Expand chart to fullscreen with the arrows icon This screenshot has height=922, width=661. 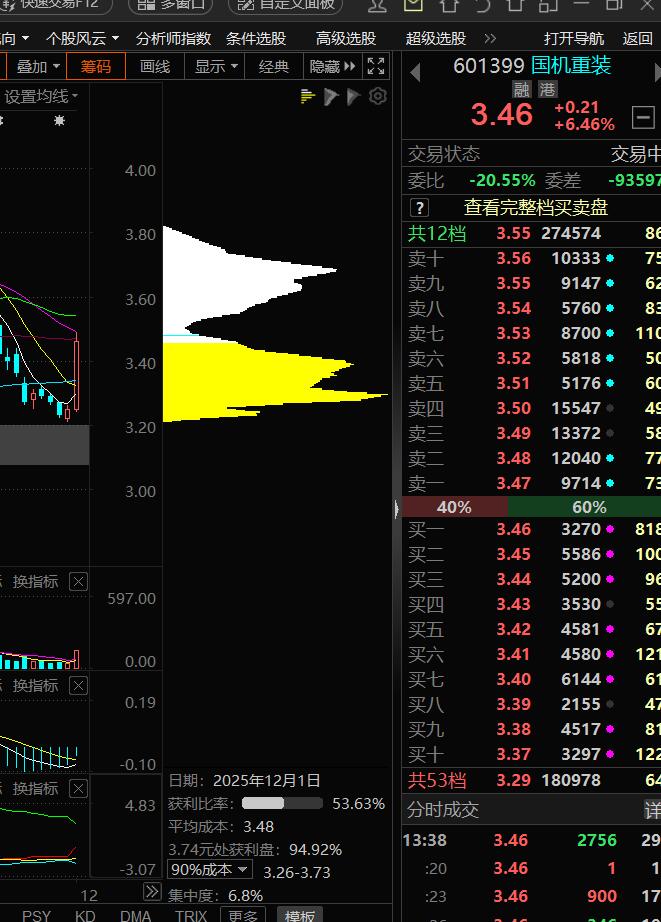point(376,66)
